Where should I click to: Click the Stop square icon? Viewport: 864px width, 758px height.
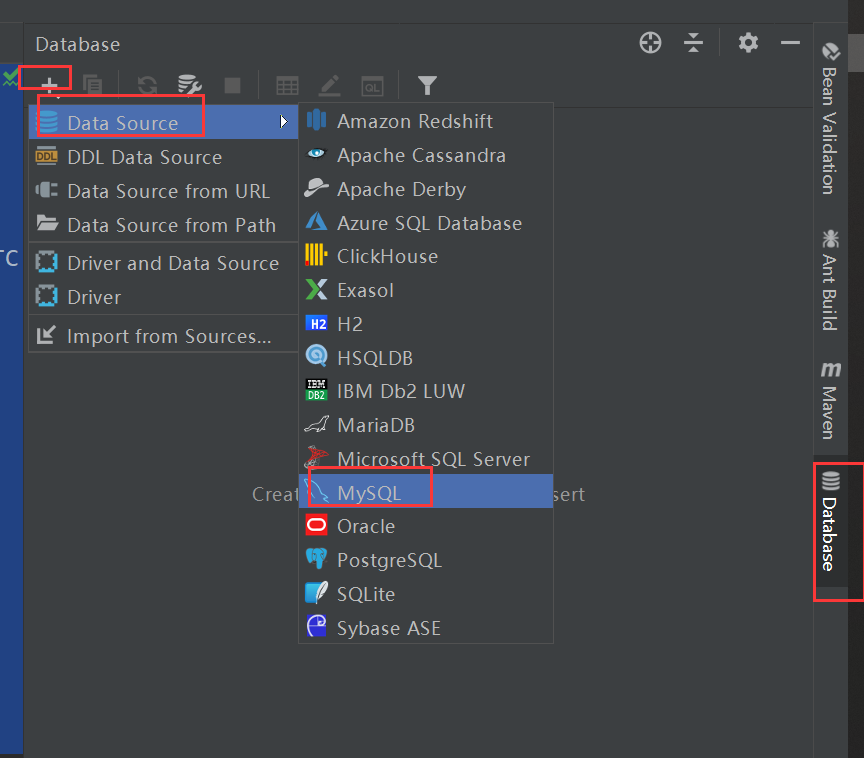(x=233, y=85)
